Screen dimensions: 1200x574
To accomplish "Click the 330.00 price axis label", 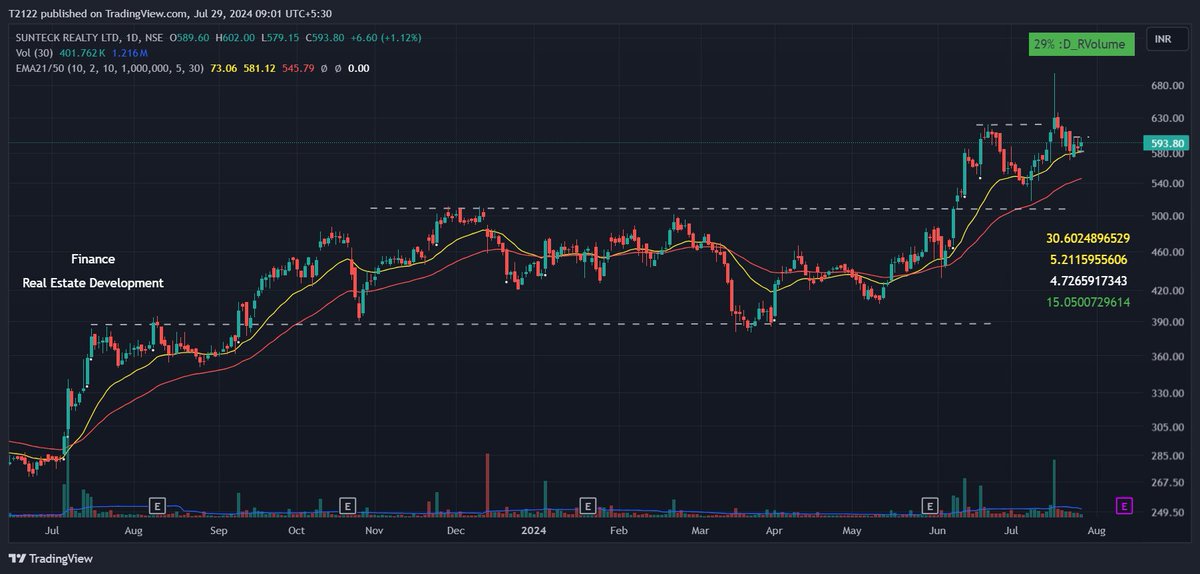I will (x=1167, y=394).
